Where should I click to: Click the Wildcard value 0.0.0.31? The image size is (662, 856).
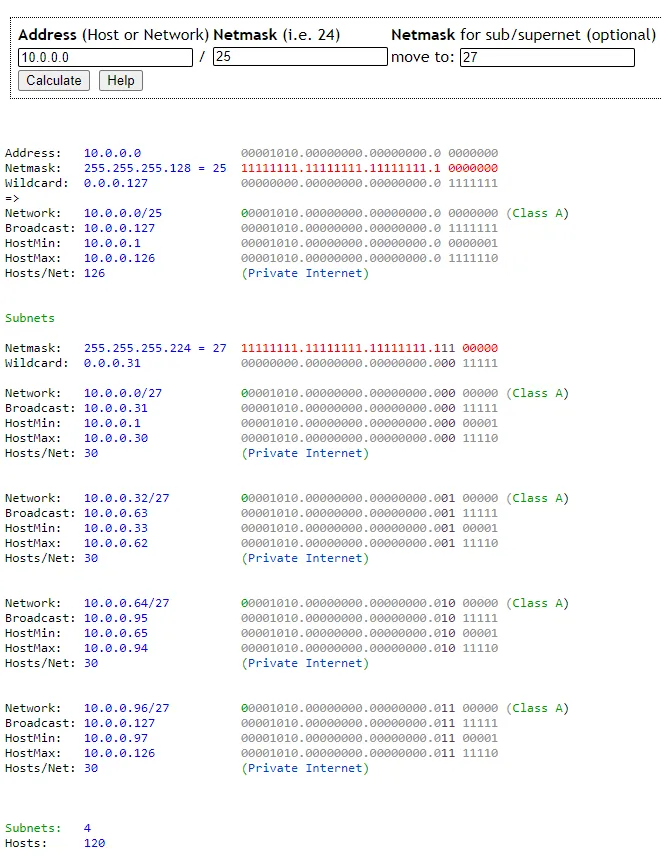coord(112,363)
